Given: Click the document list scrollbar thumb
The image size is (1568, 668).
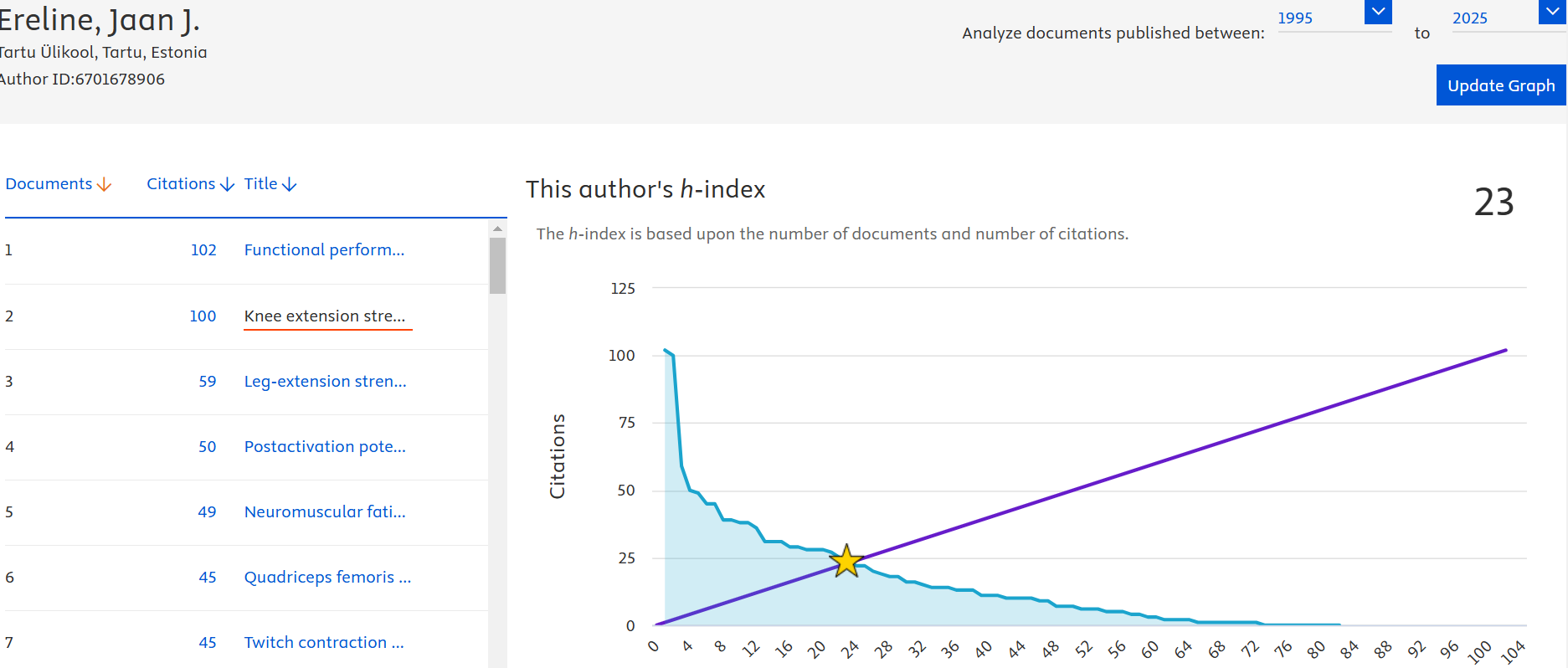Looking at the screenshot, I should [x=497, y=265].
